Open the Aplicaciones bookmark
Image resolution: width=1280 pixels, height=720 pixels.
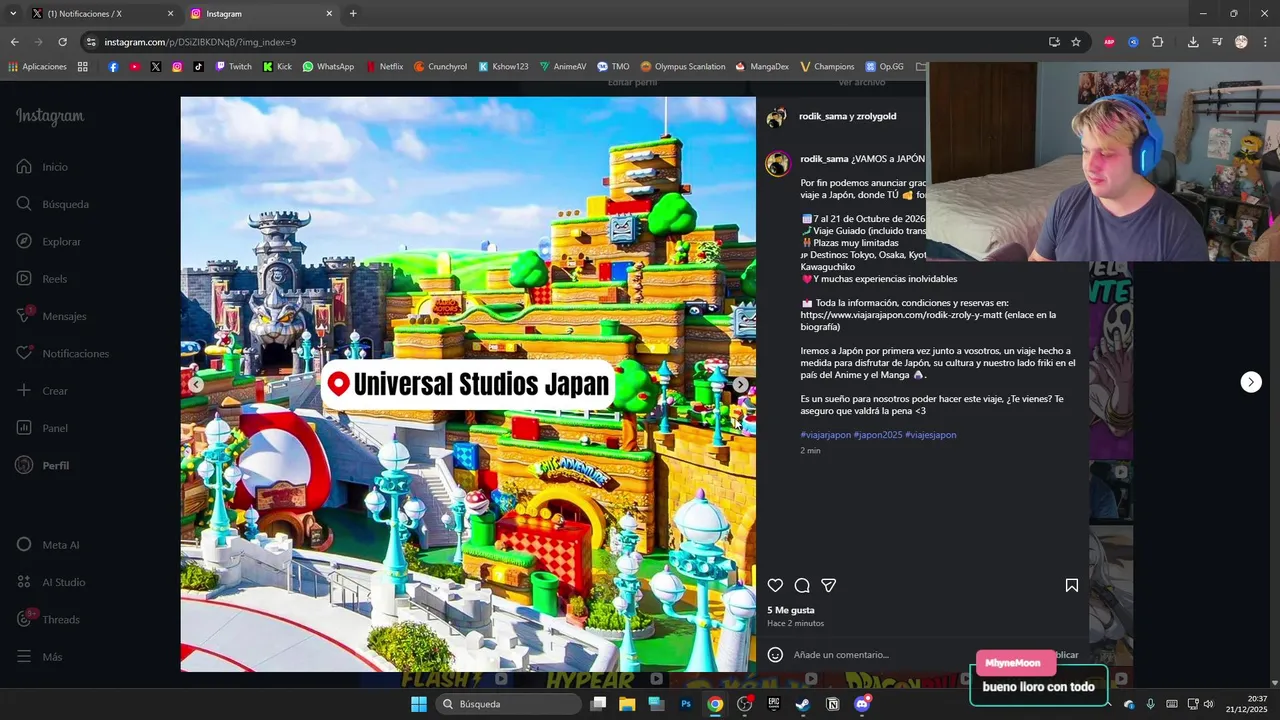click(x=37, y=67)
